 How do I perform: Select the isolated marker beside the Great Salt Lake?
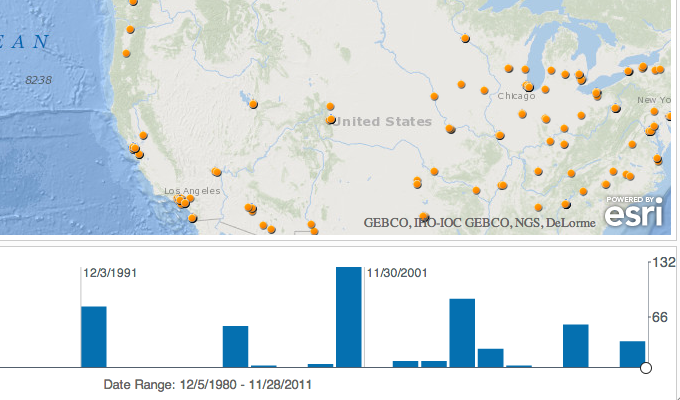coord(253,103)
